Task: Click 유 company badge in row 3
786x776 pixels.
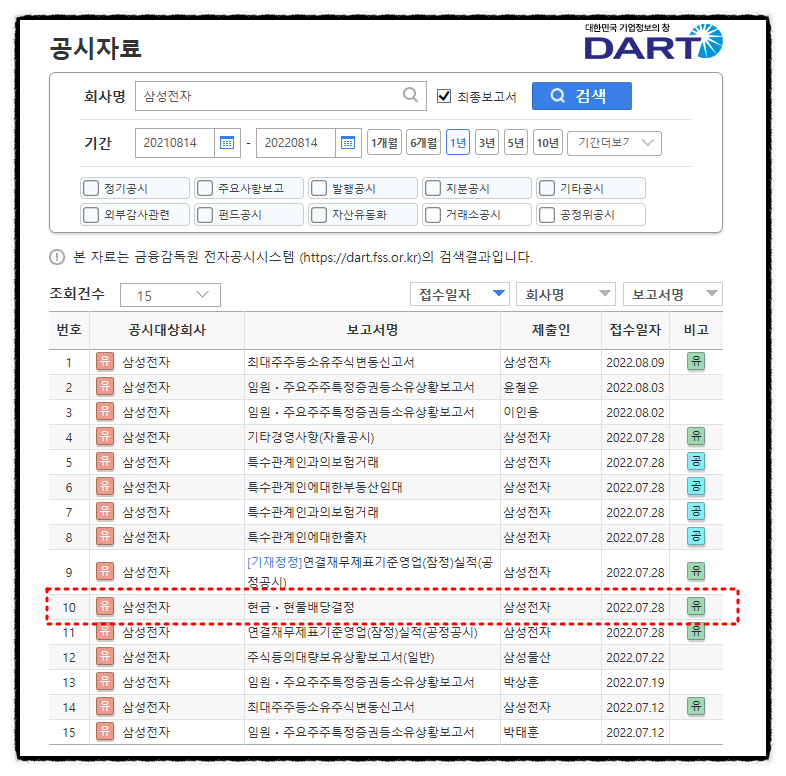Action: pyautogui.click(x=105, y=411)
